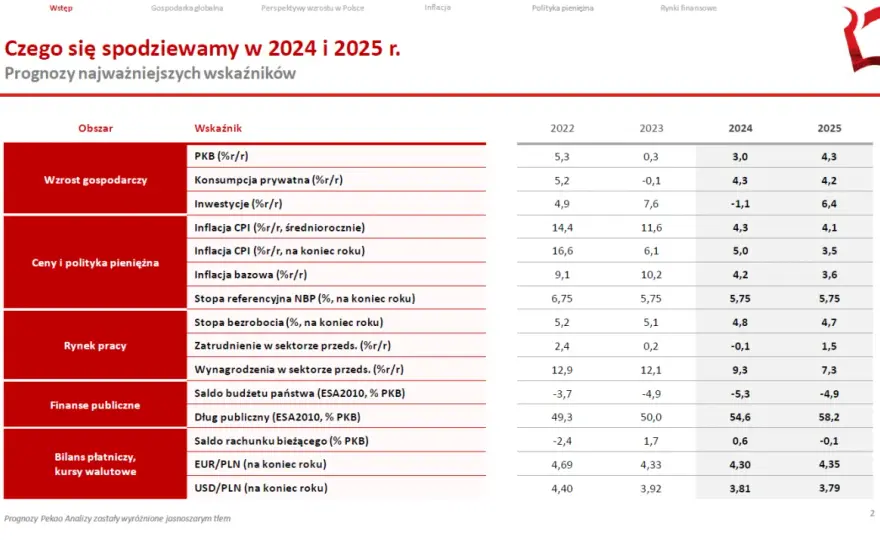Click the 2025 column header
The width and height of the screenshot is (880, 540).
(x=829, y=128)
